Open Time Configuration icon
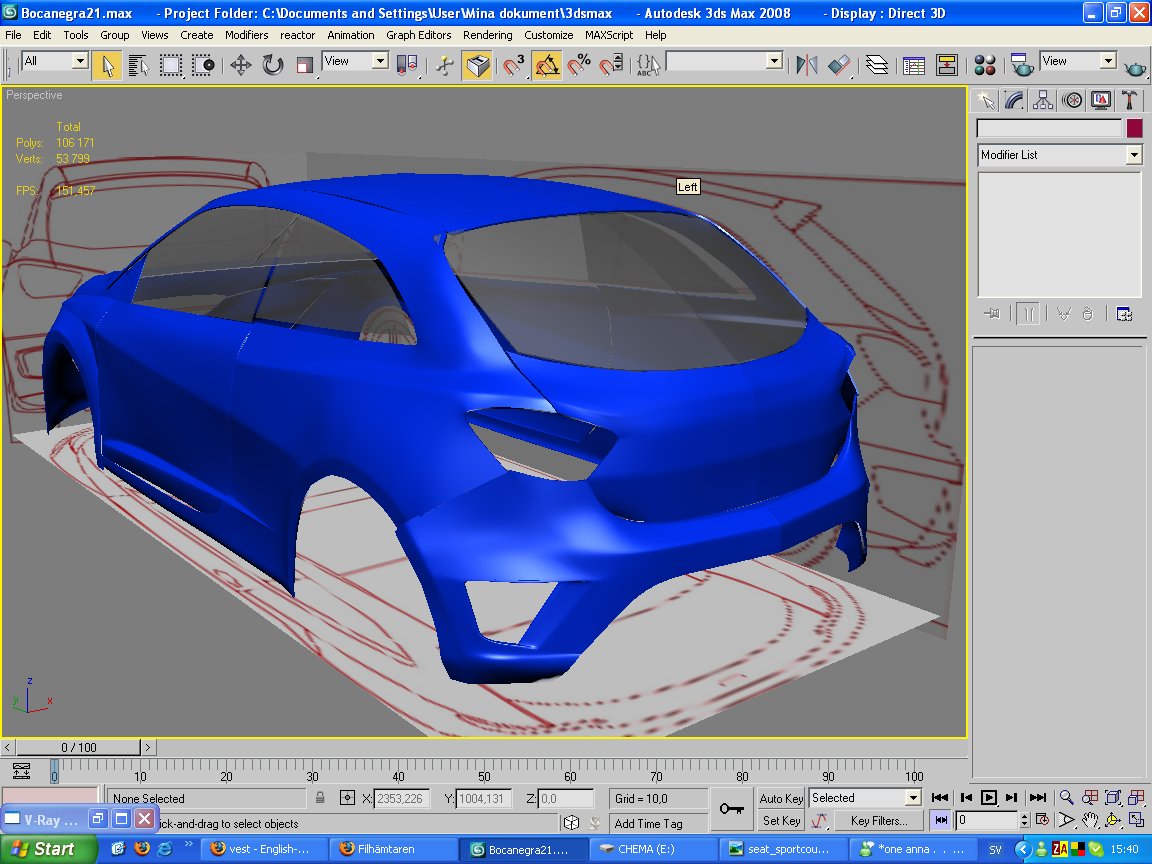The width and height of the screenshot is (1152, 864). point(1042,820)
